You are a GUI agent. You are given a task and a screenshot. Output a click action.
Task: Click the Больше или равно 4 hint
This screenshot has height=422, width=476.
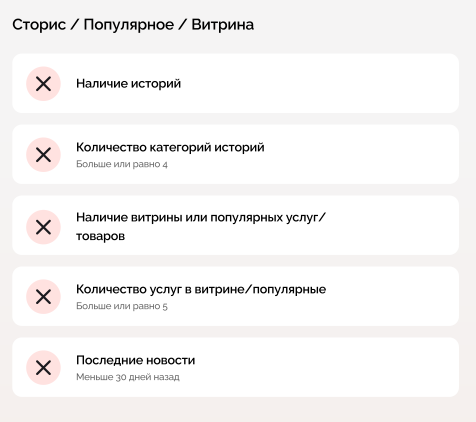122,164
